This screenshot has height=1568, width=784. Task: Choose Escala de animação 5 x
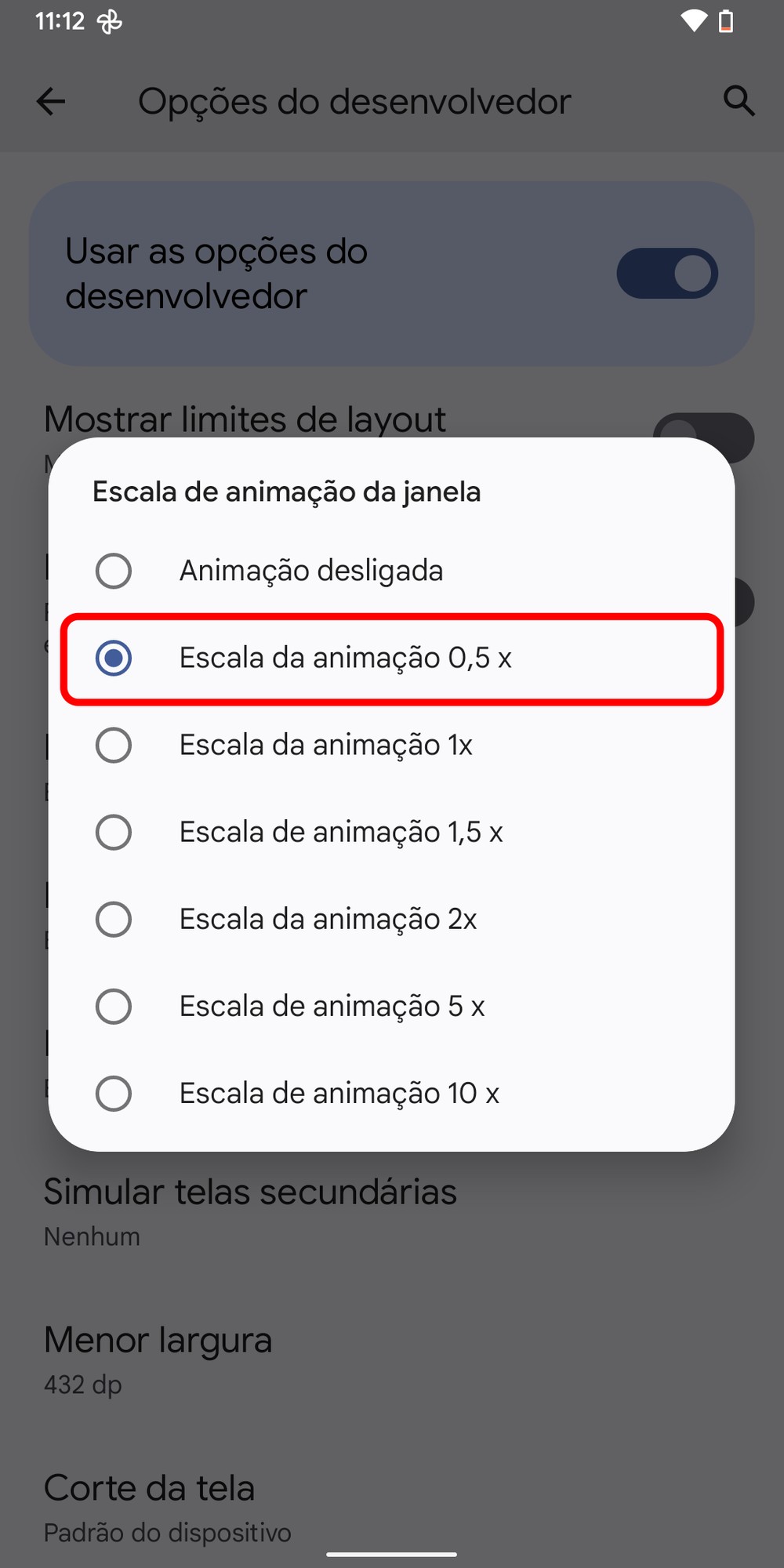(114, 1006)
